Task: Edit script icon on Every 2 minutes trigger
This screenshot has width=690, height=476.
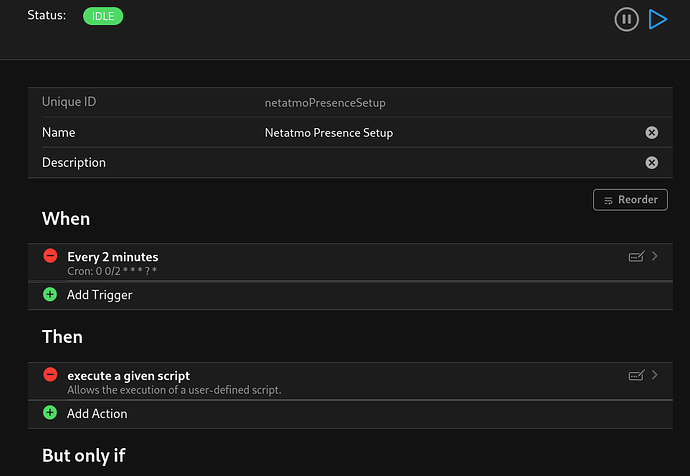Action: point(636,257)
